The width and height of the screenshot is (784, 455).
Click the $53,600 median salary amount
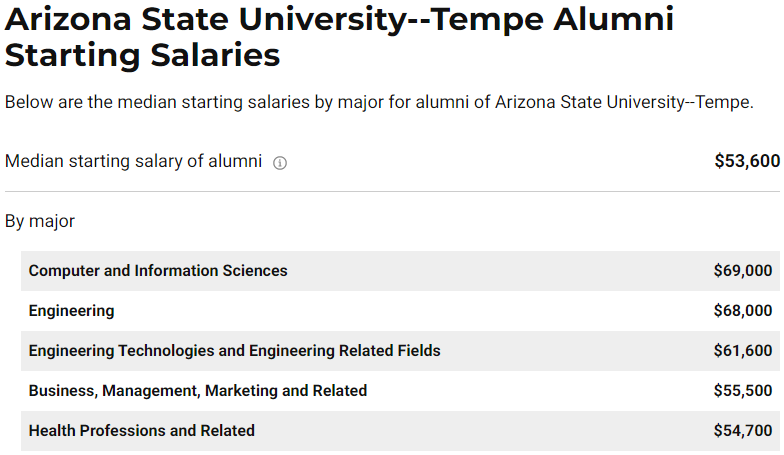[x=747, y=161]
